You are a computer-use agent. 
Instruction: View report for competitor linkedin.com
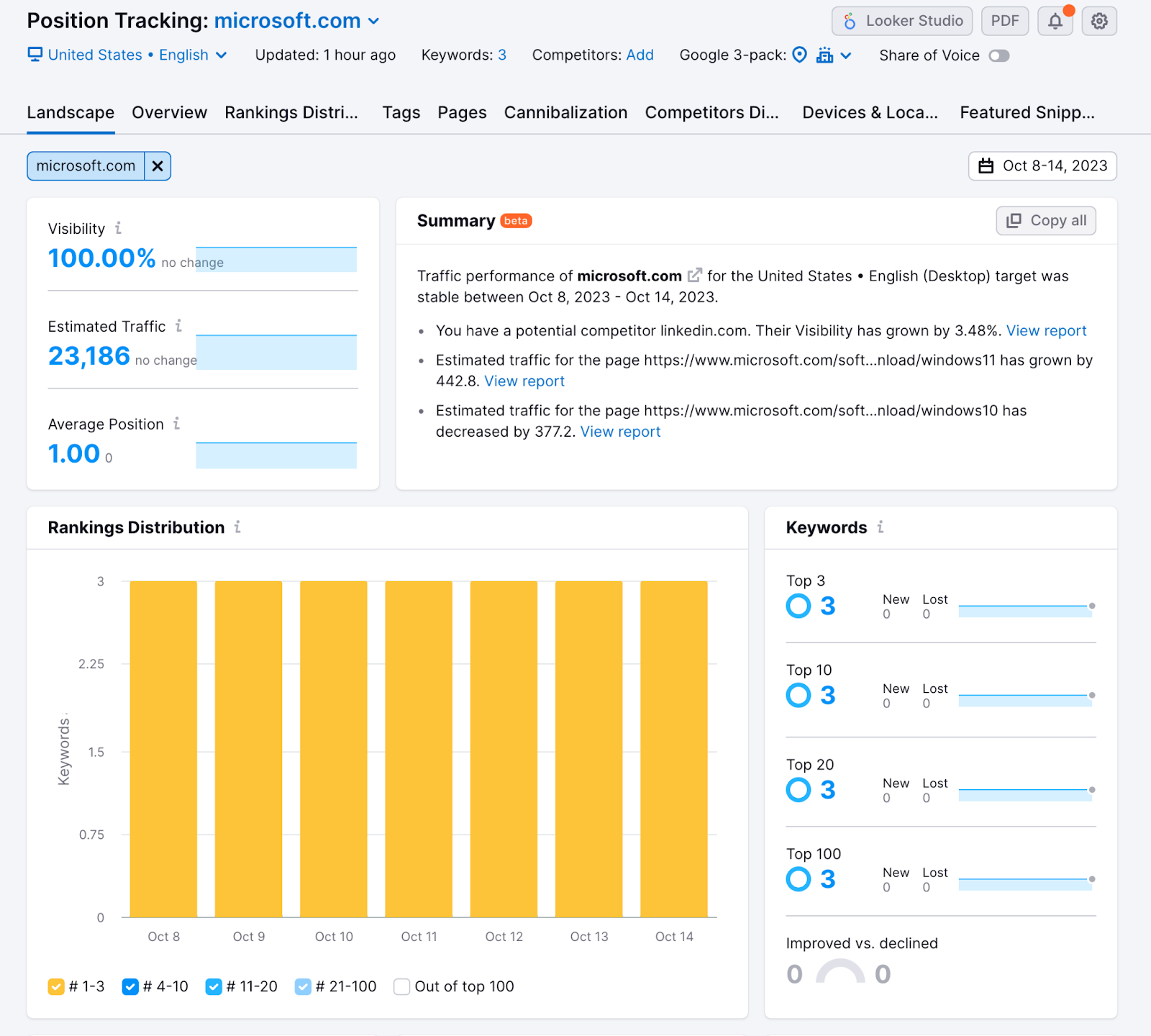click(1047, 331)
